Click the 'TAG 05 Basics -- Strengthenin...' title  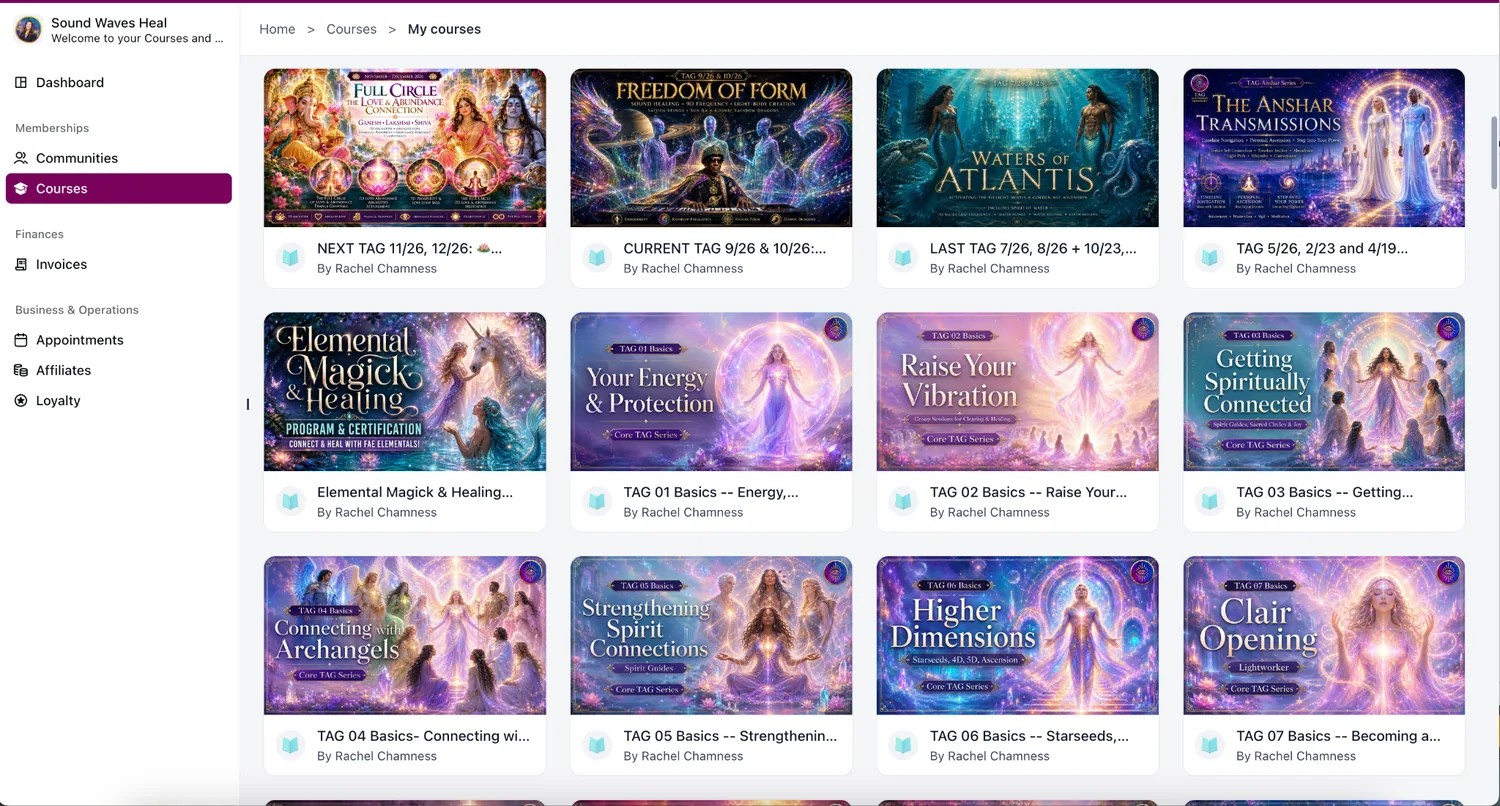click(x=730, y=736)
